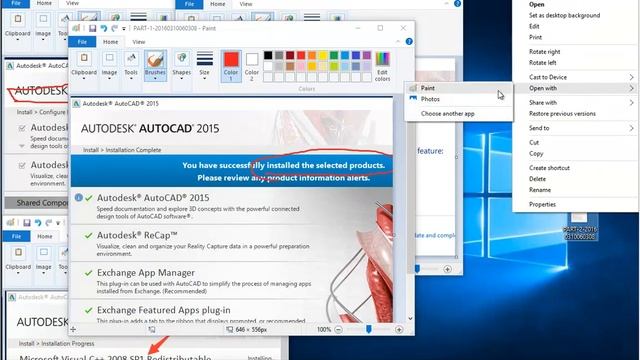Open the File tab in the bottom-left Paint window
This screenshot has height=360, width=640.
point(16,236)
